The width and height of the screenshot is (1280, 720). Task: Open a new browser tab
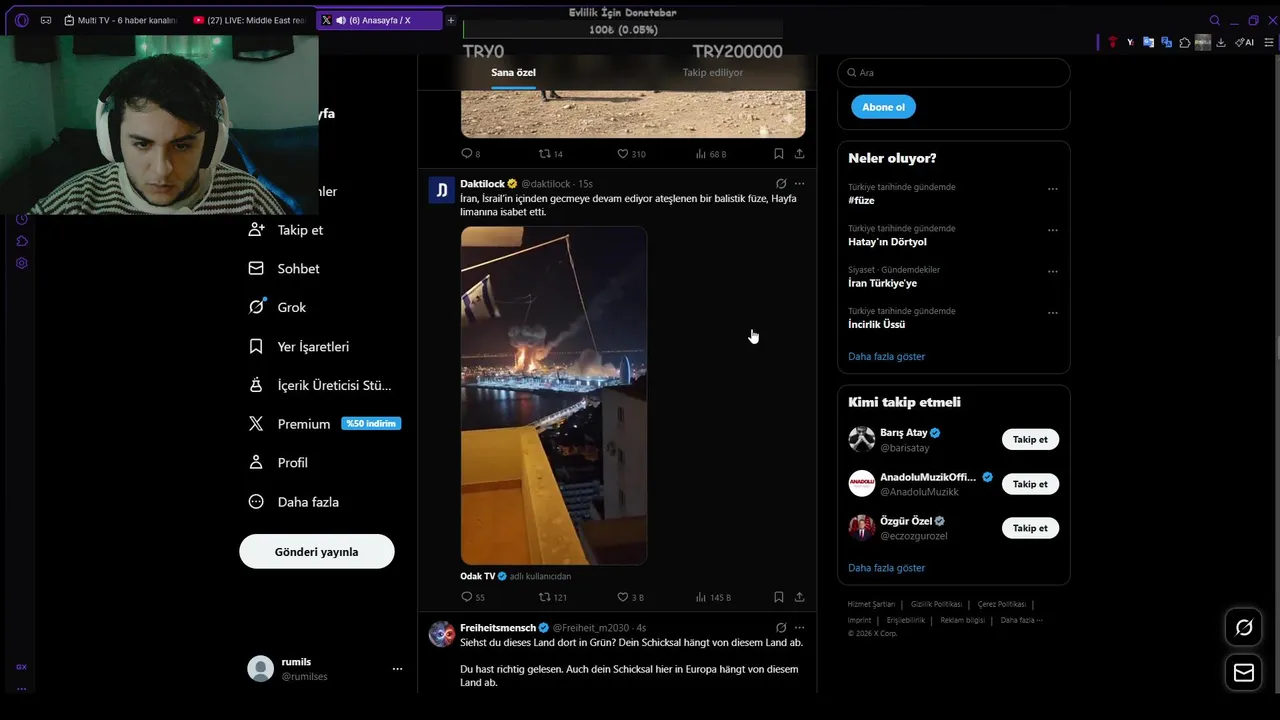[x=451, y=20]
